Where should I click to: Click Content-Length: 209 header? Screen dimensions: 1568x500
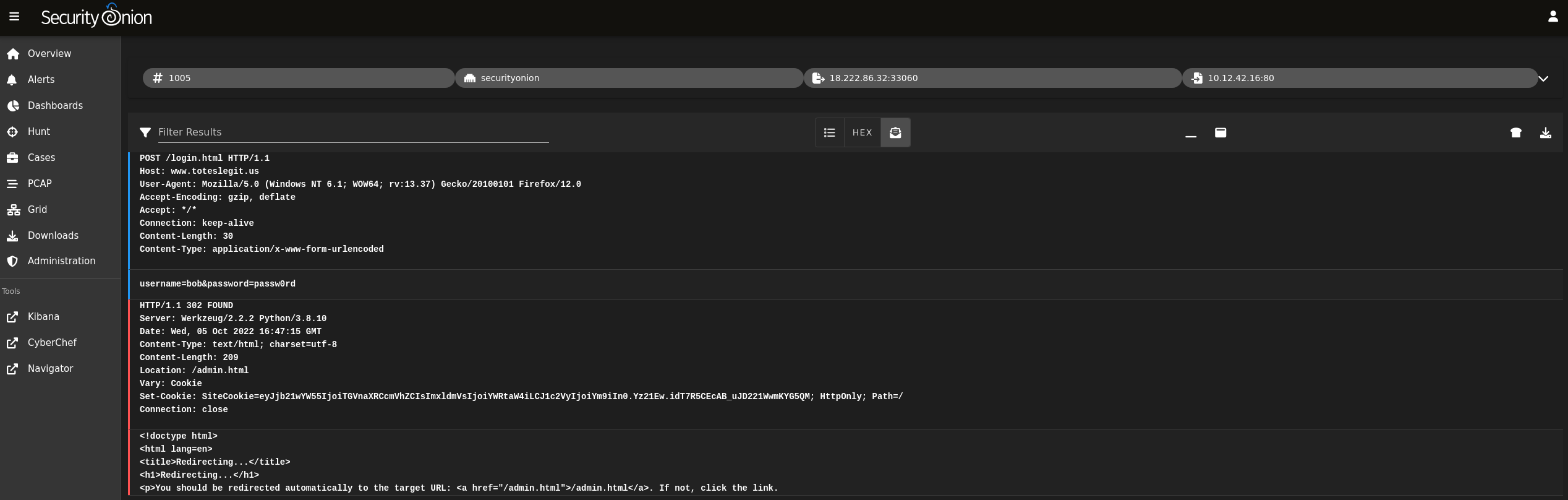(x=189, y=358)
